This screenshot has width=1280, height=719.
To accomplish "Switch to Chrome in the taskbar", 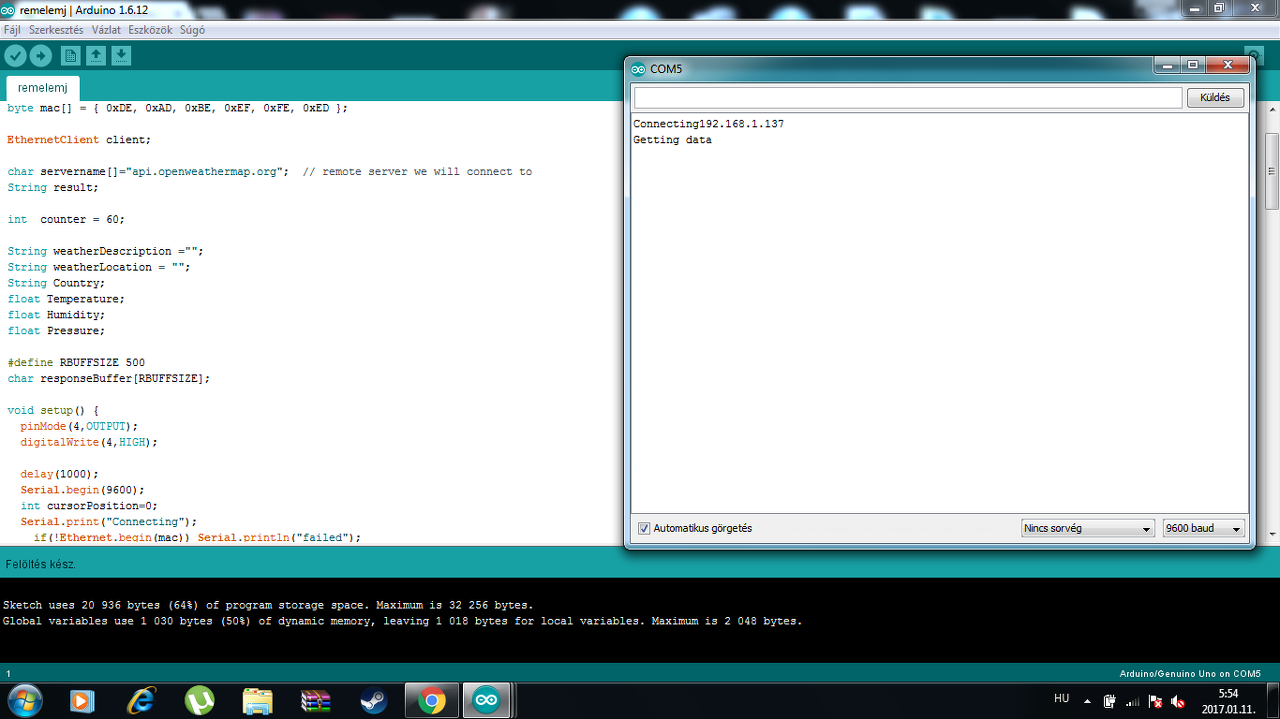I will tap(432, 701).
